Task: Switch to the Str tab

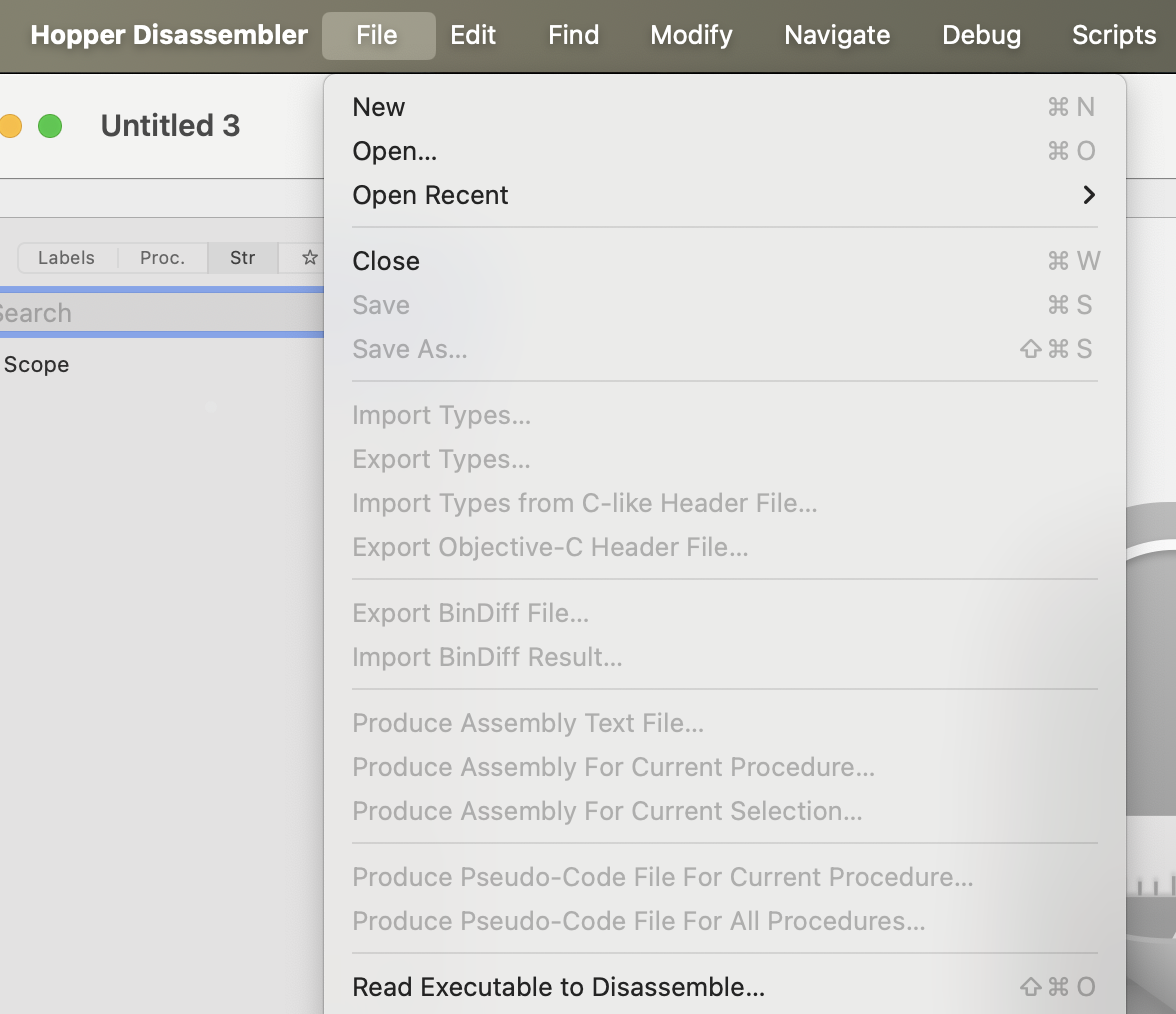Action: tap(242, 258)
